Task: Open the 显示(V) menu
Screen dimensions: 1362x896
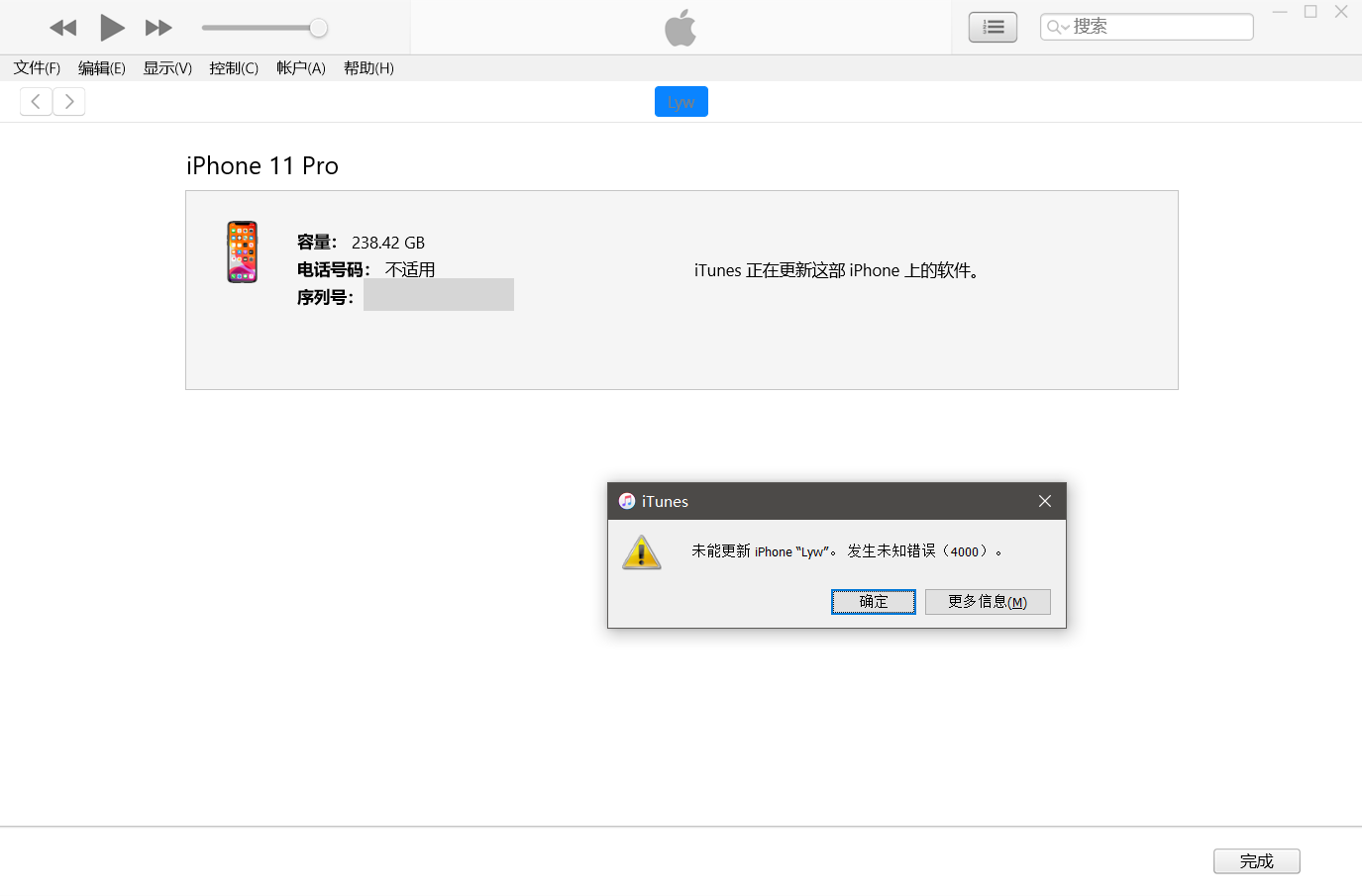Action: click(x=167, y=68)
